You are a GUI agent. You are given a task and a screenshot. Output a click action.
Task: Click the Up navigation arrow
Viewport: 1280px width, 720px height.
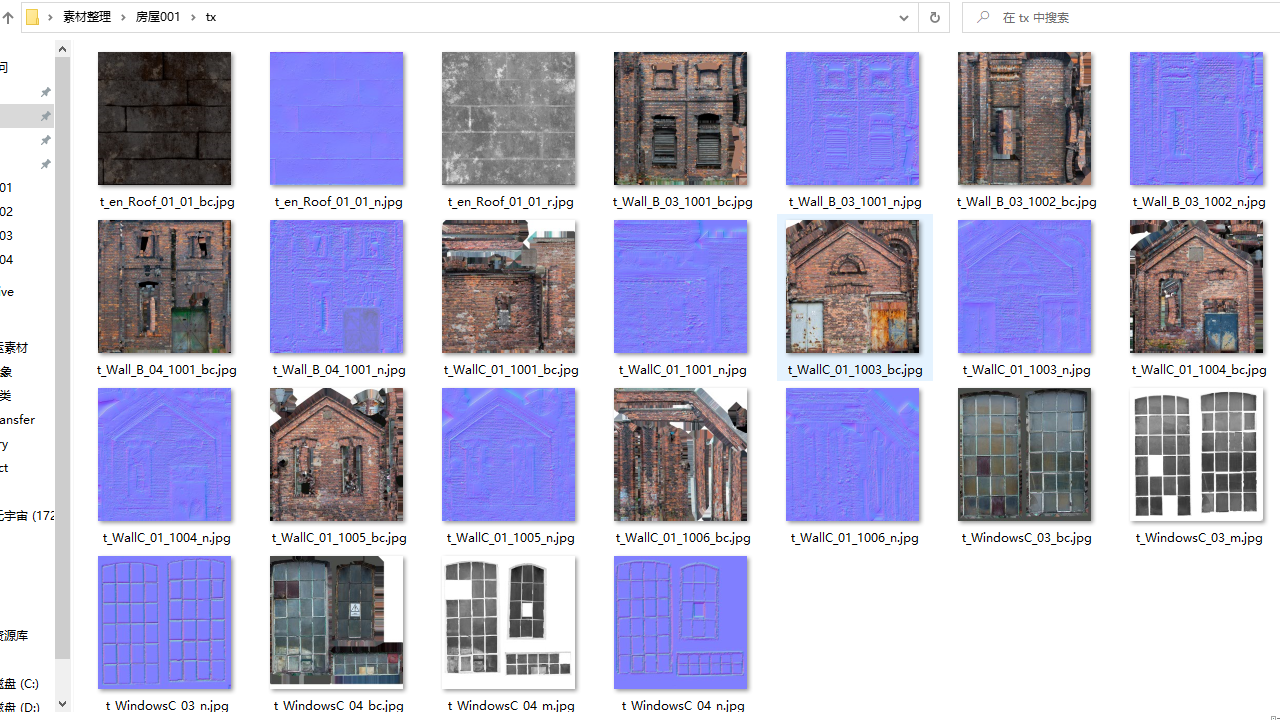pyautogui.click(x=8, y=18)
